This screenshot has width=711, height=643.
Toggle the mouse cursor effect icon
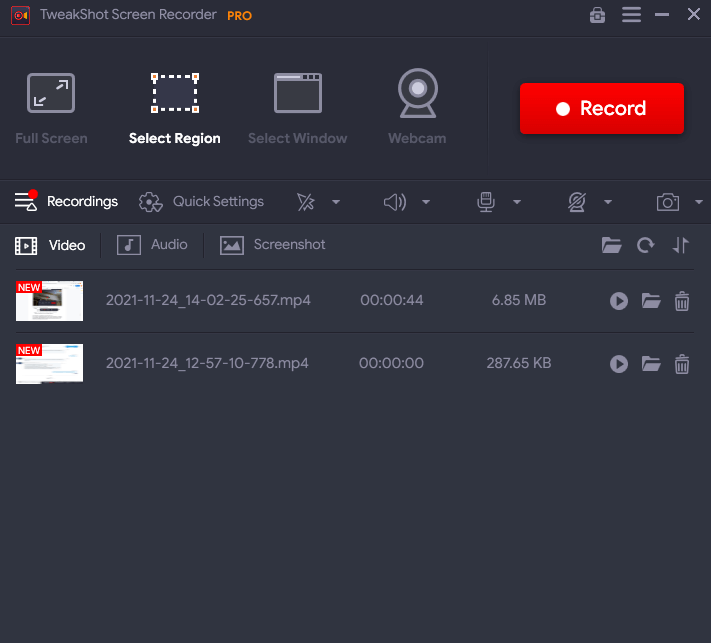coord(306,202)
